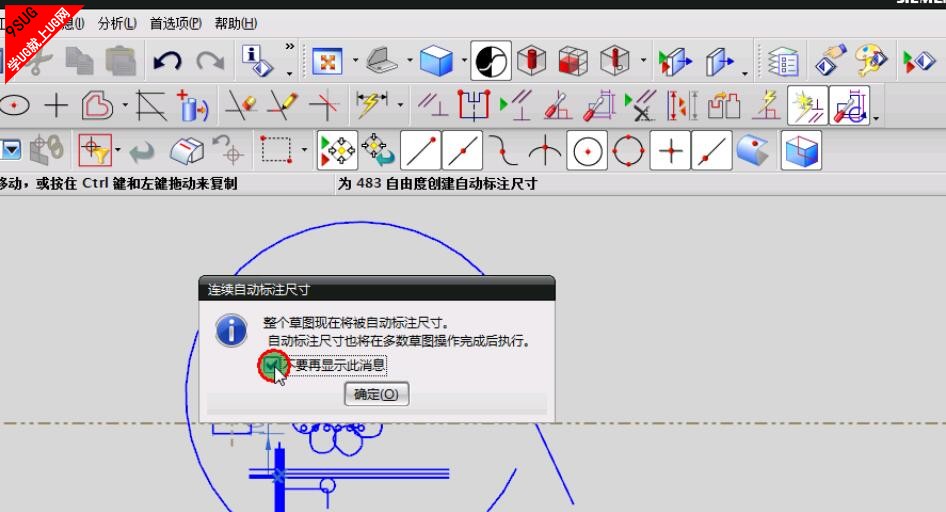The width and height of the screenshot is (946, 512).
Task: Click the Animate Dimension icon
Action: [682, 106]
